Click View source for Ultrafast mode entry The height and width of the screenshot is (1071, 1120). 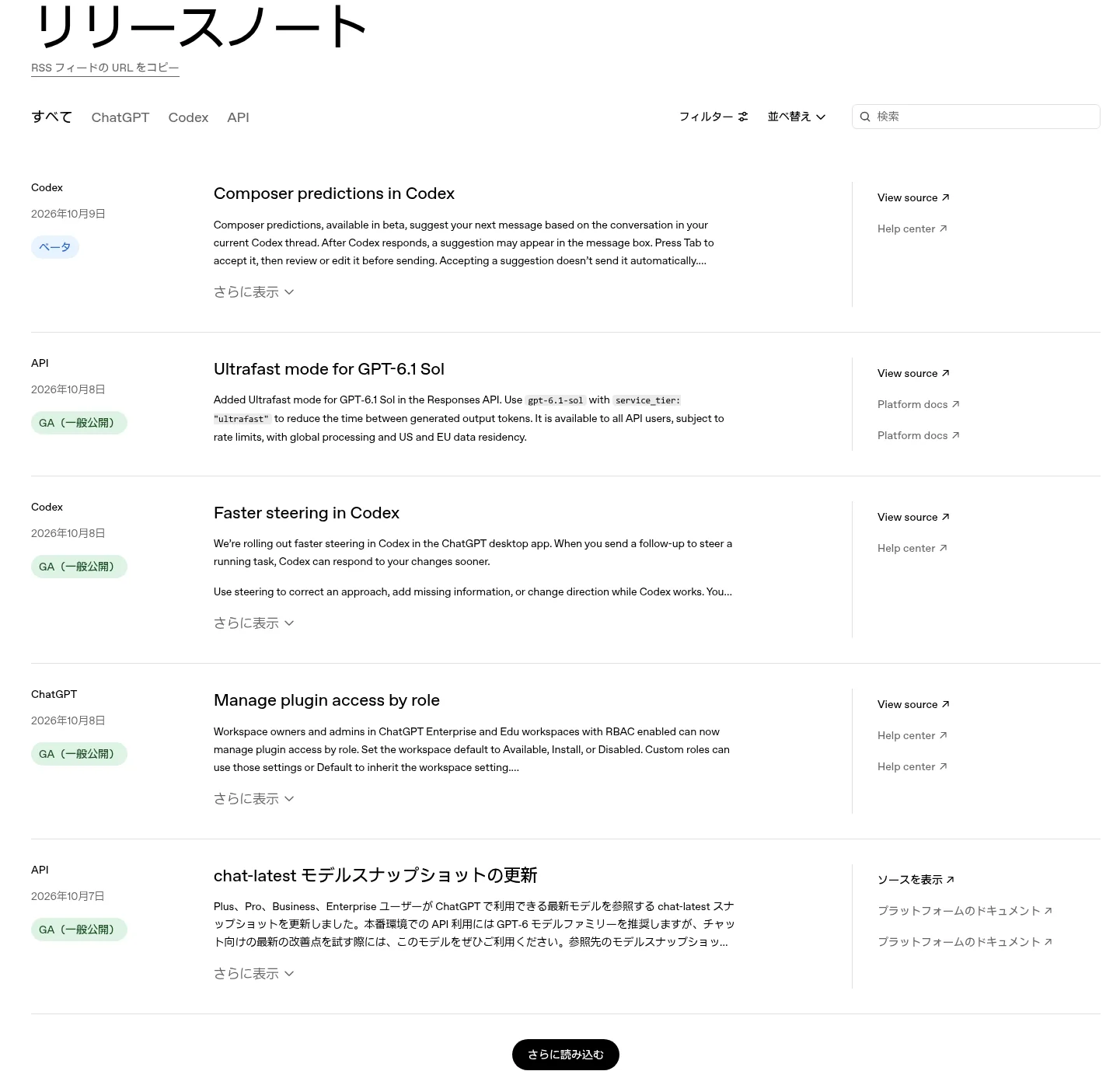tap(913, 373)
